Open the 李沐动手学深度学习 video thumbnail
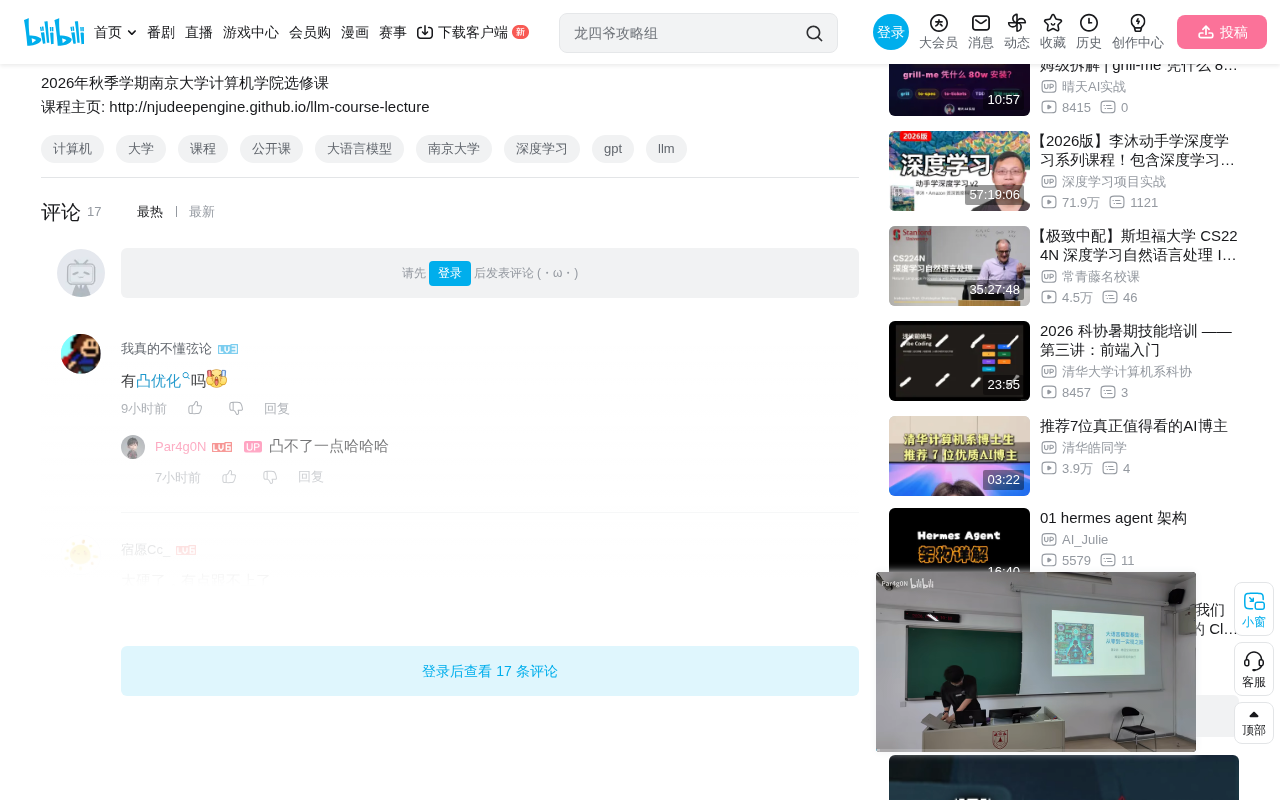Image resolution: width=1280 pixels, height=800 pixels. [959, 171]
